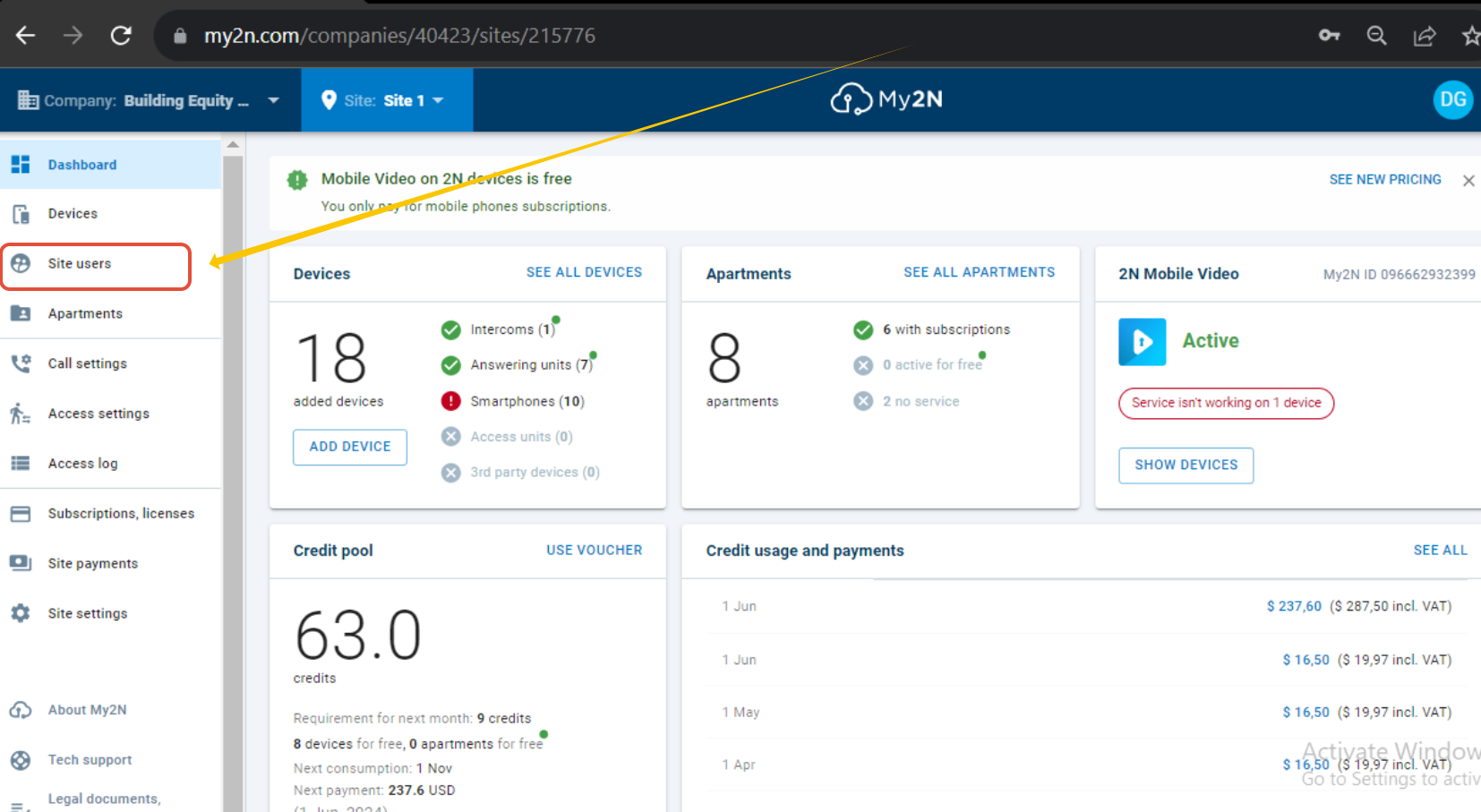Click the 2N Mobile Video play icon
This screenshot has height=812, width=1481.
pos(1143,342)
